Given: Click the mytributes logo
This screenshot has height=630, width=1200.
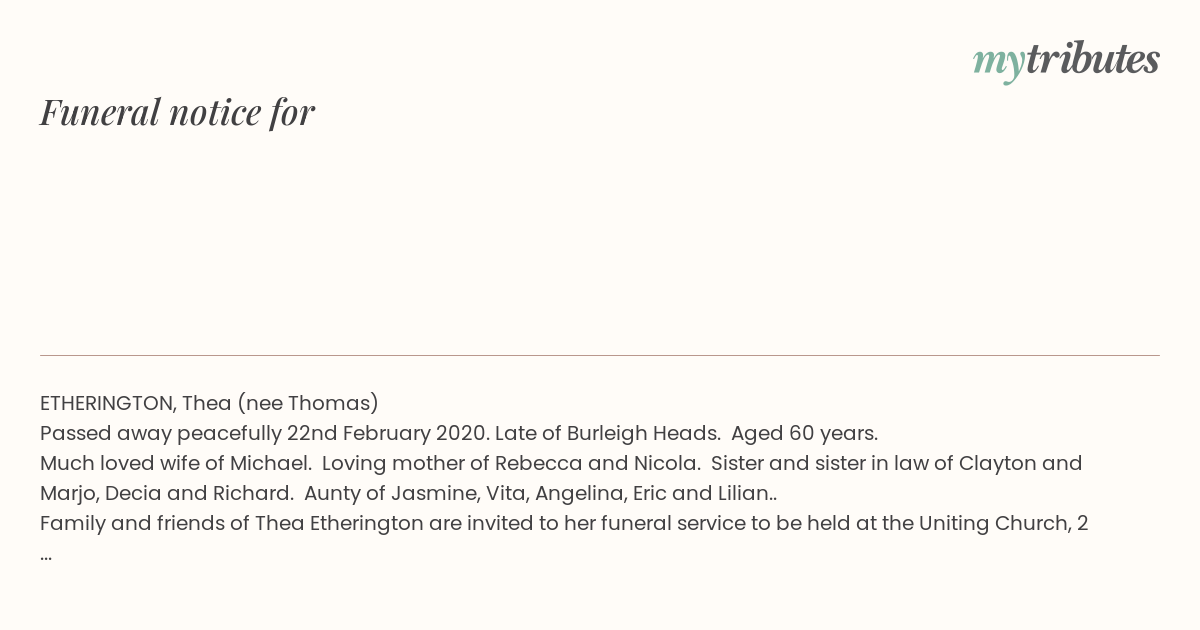Looking at the screenshot, I should 1066,61.
